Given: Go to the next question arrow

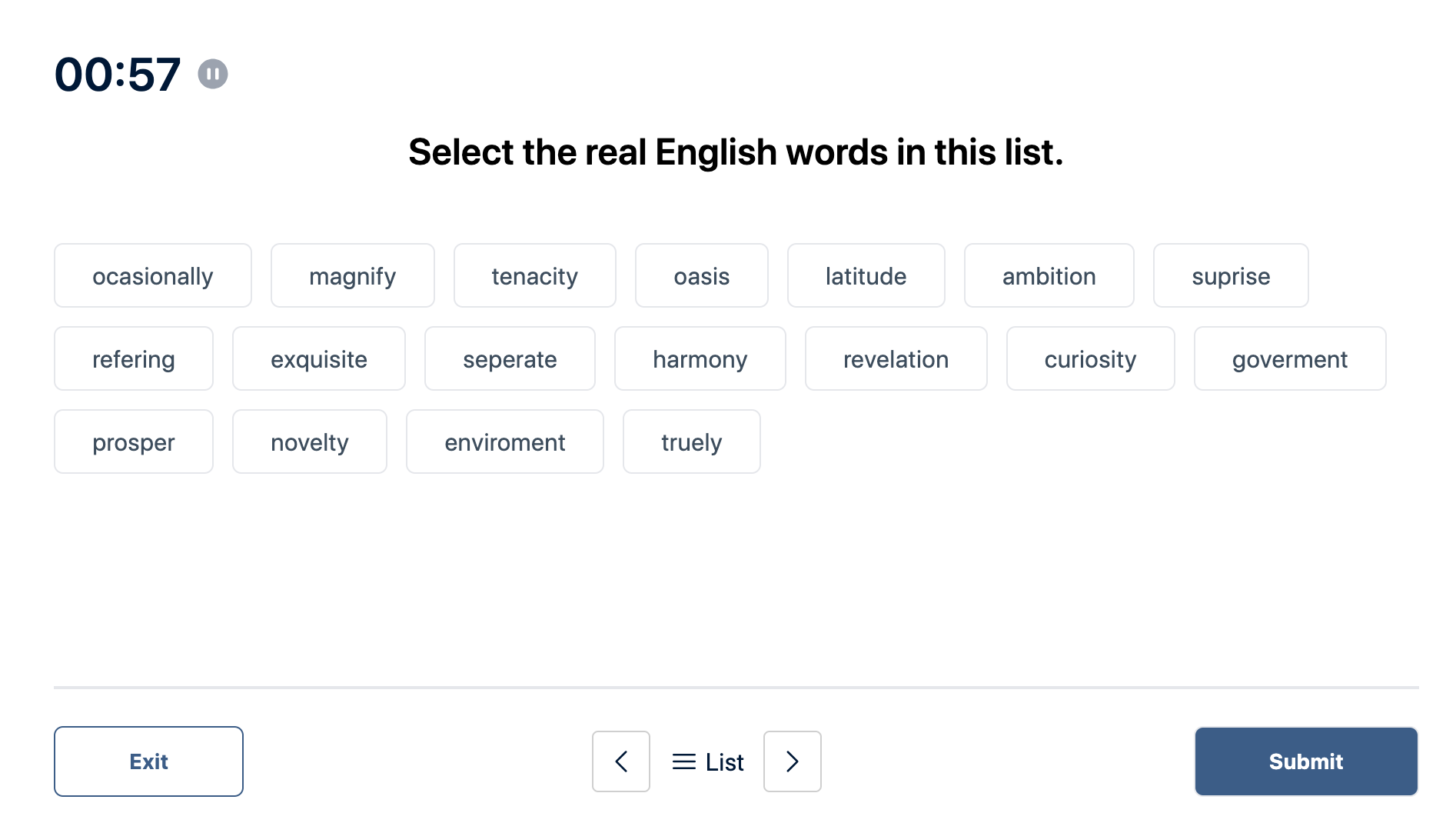Looking at the screenshot, I should [x=793, y=761].
